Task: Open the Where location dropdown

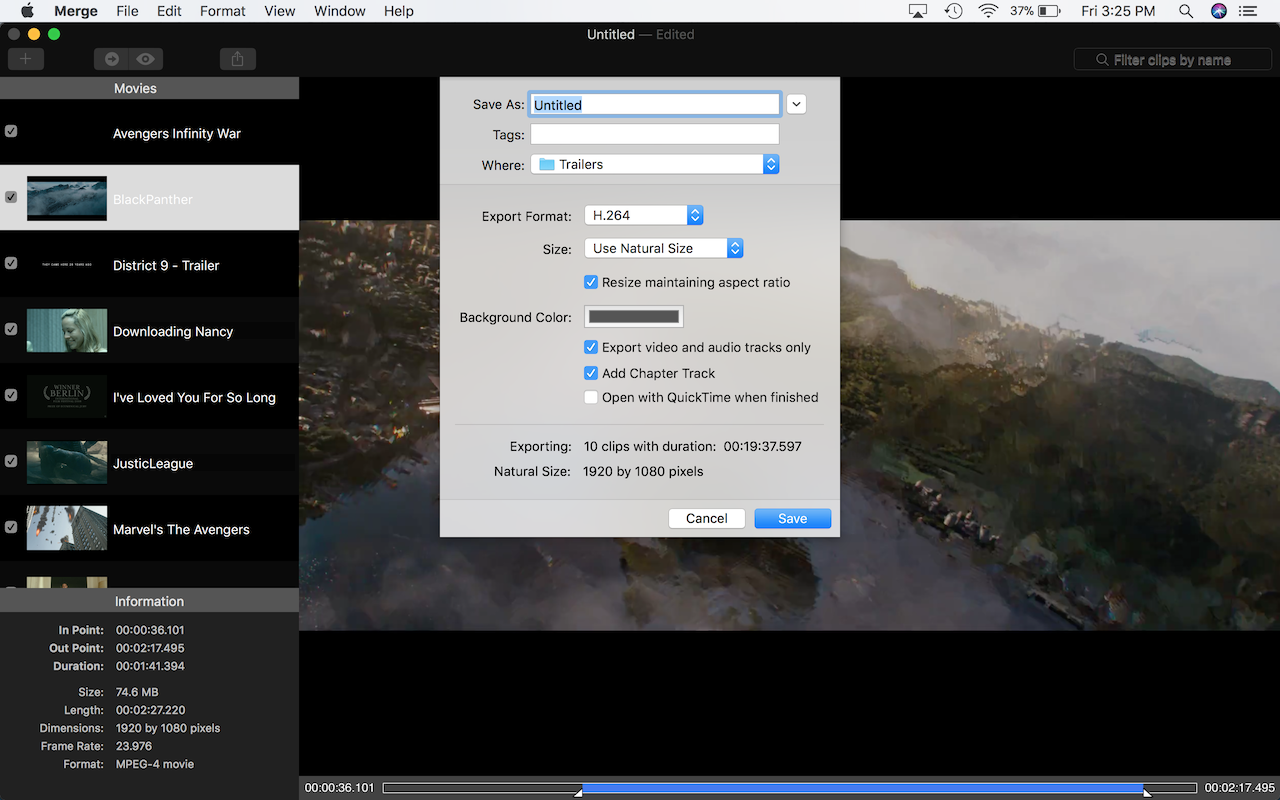Action: click(655, 164)
